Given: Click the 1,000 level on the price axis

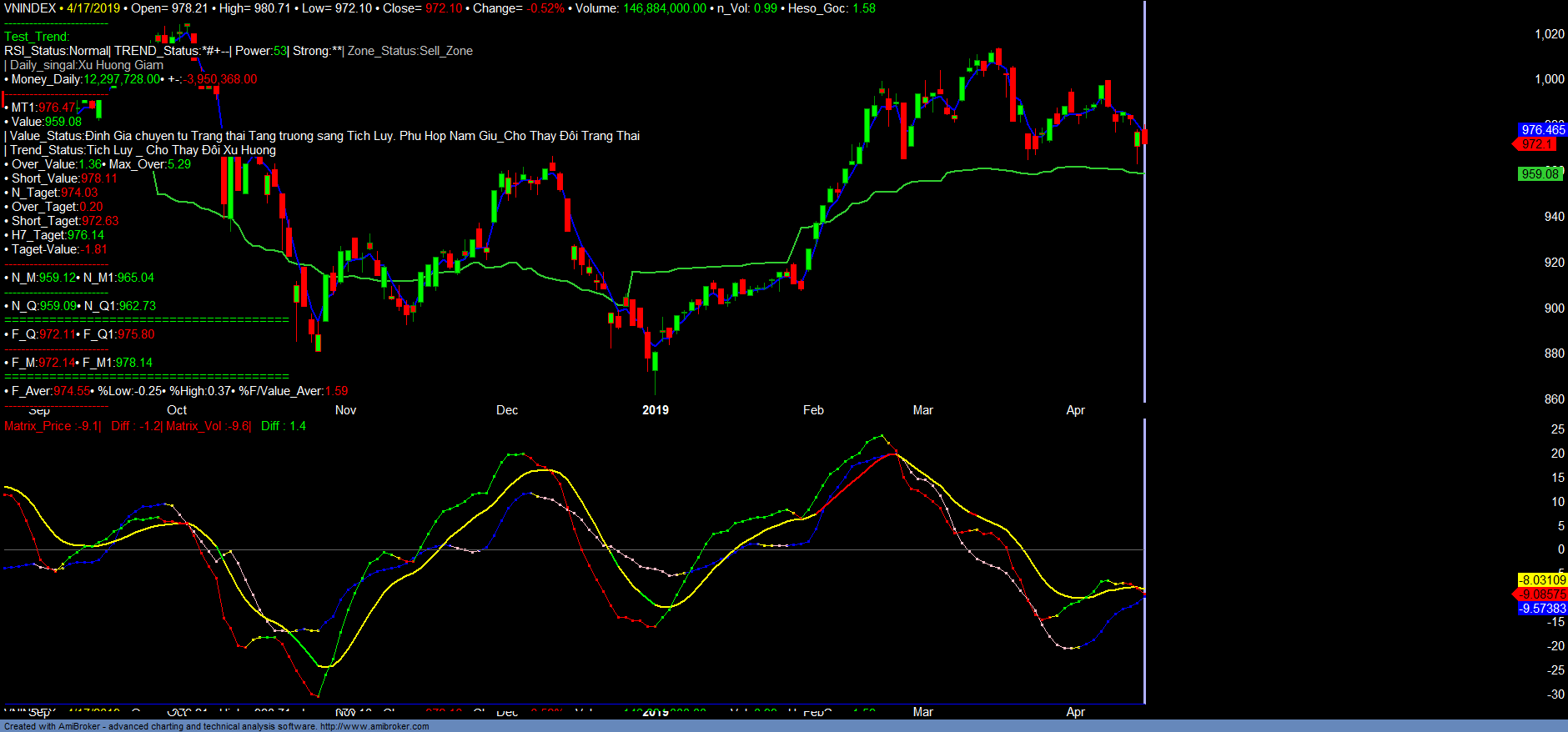Looking at the screenshot, I should pyautogui.click(x=1550, y=79).
